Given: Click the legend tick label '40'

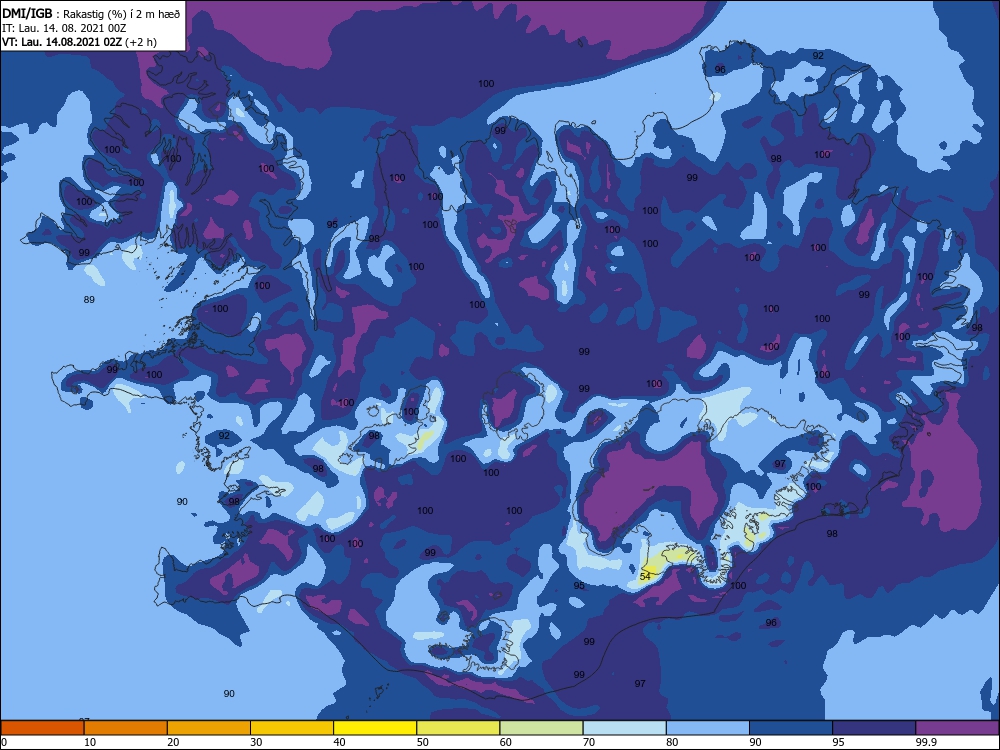Looking at the screenshot, I should tap(339, 742).
